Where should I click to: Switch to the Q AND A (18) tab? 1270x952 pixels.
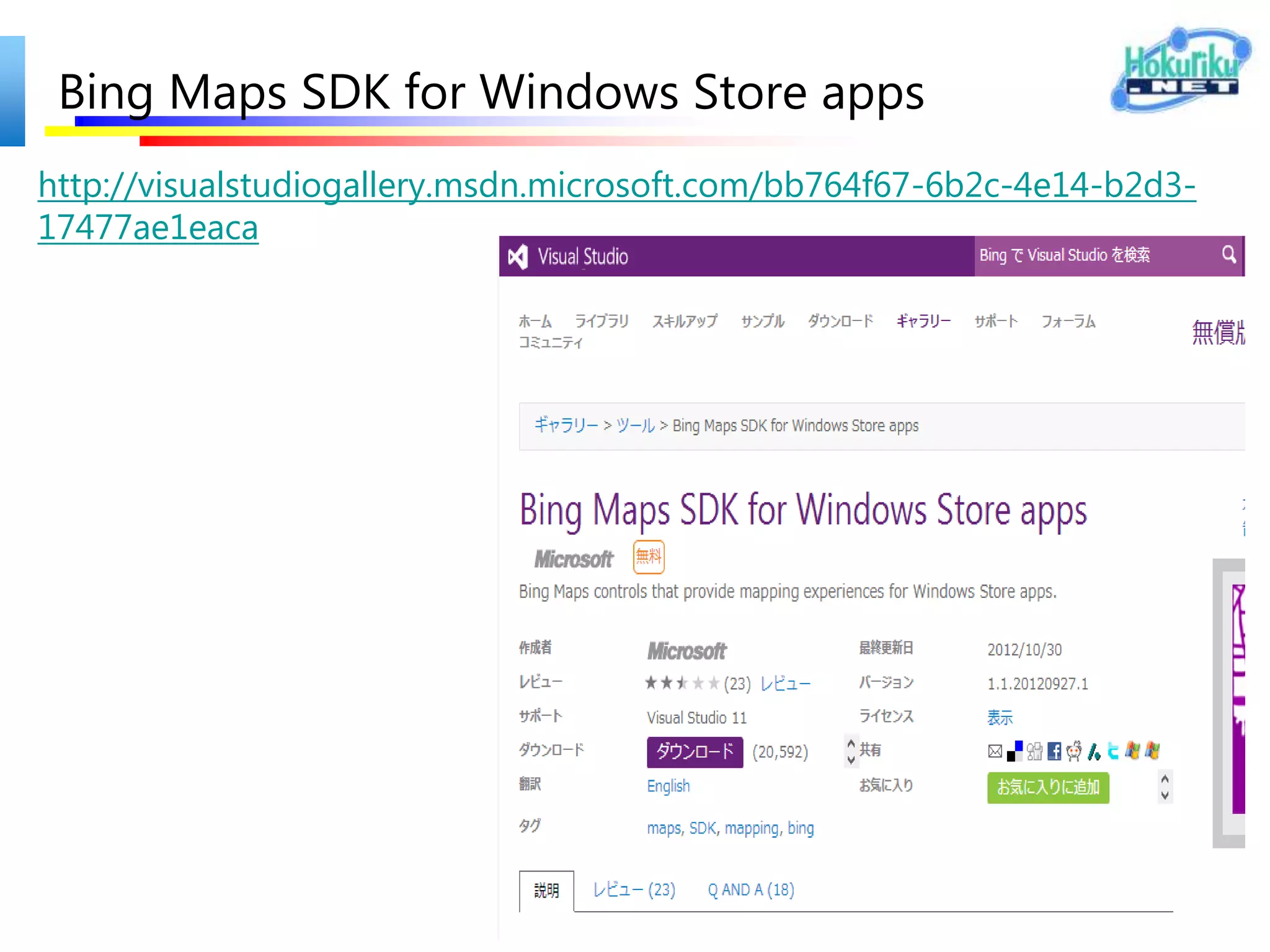click(x=751, y=890)
